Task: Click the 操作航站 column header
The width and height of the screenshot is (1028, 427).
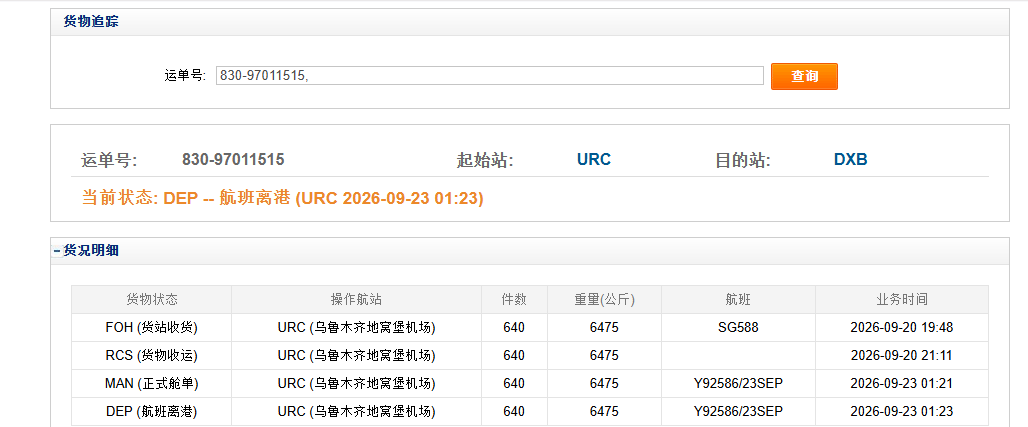Action: [356, 300]
